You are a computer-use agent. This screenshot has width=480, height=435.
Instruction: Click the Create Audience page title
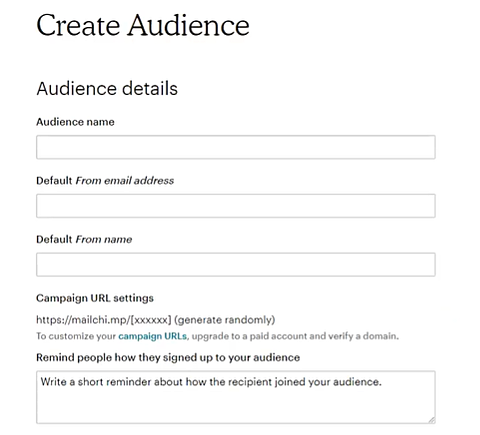(143, 25)
